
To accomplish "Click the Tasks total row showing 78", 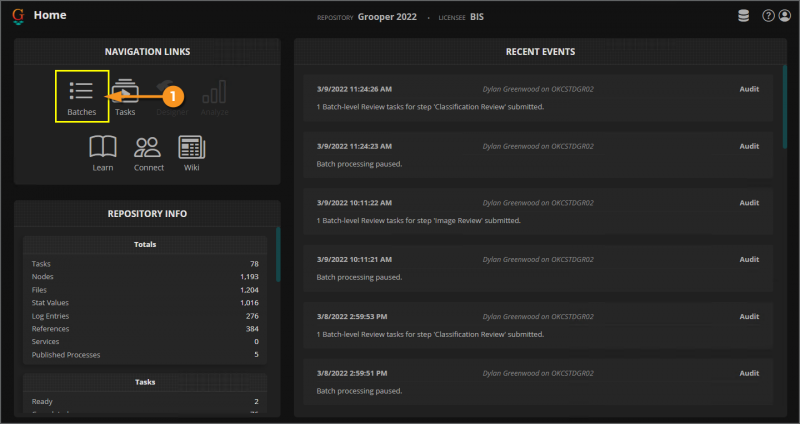I will tap(145, 264).
